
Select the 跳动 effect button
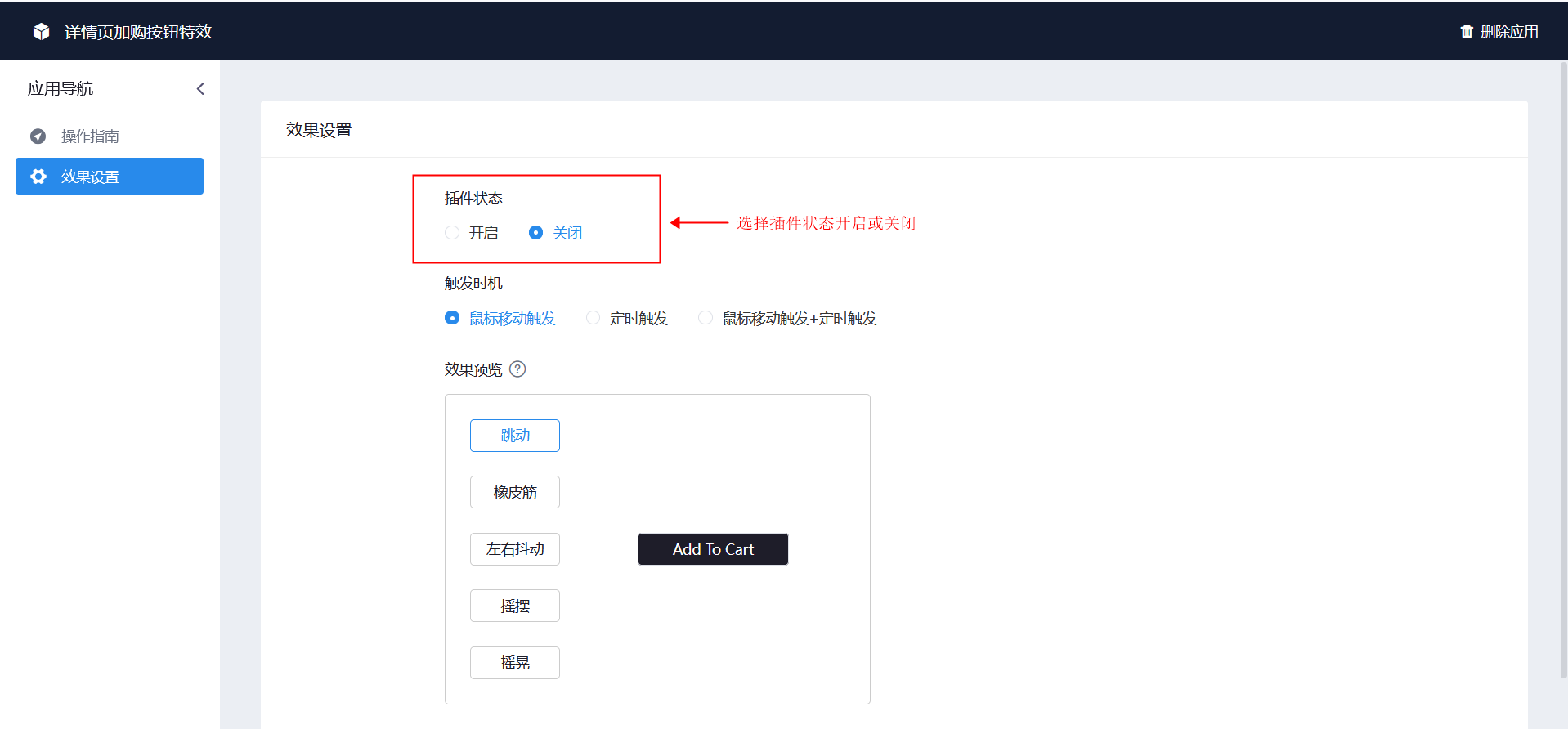[515, 436]
